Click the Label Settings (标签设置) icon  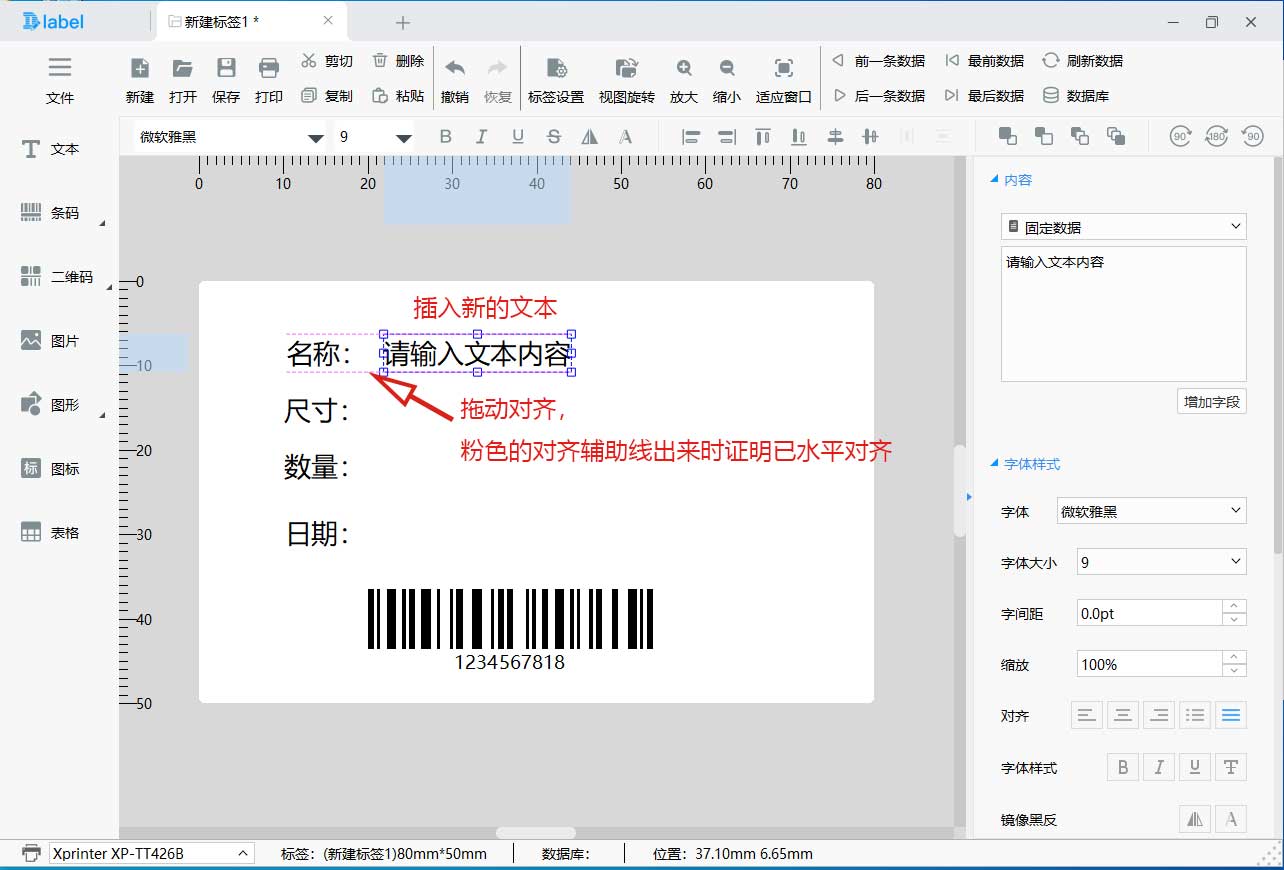(555, 79)
